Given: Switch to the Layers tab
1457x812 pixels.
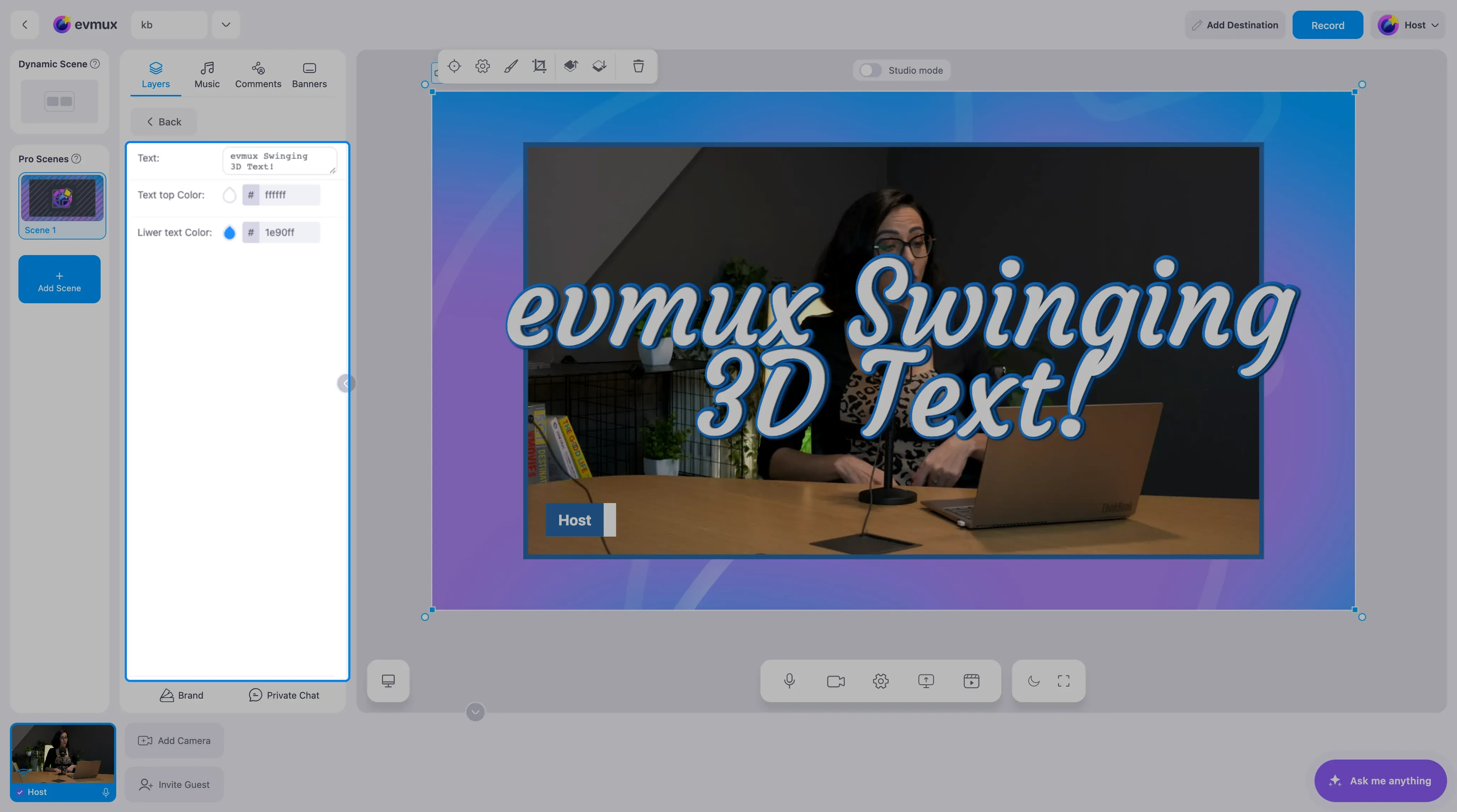Looking at the screenshot, I should (x=156, y=75).
